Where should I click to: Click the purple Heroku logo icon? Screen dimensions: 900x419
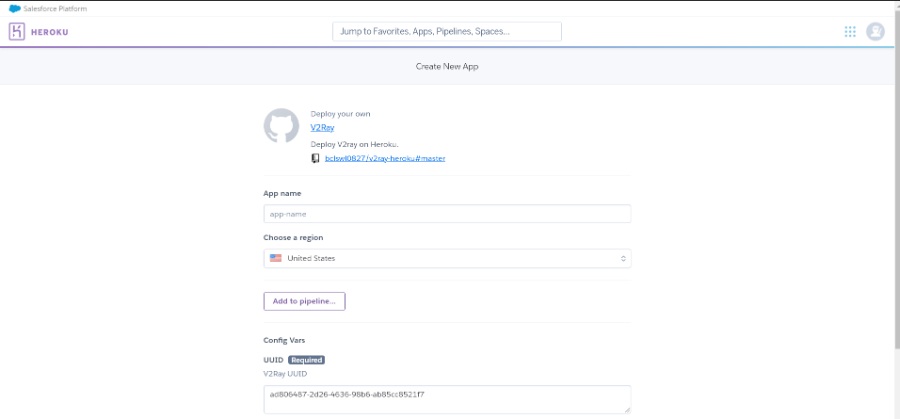coord(17,31)
